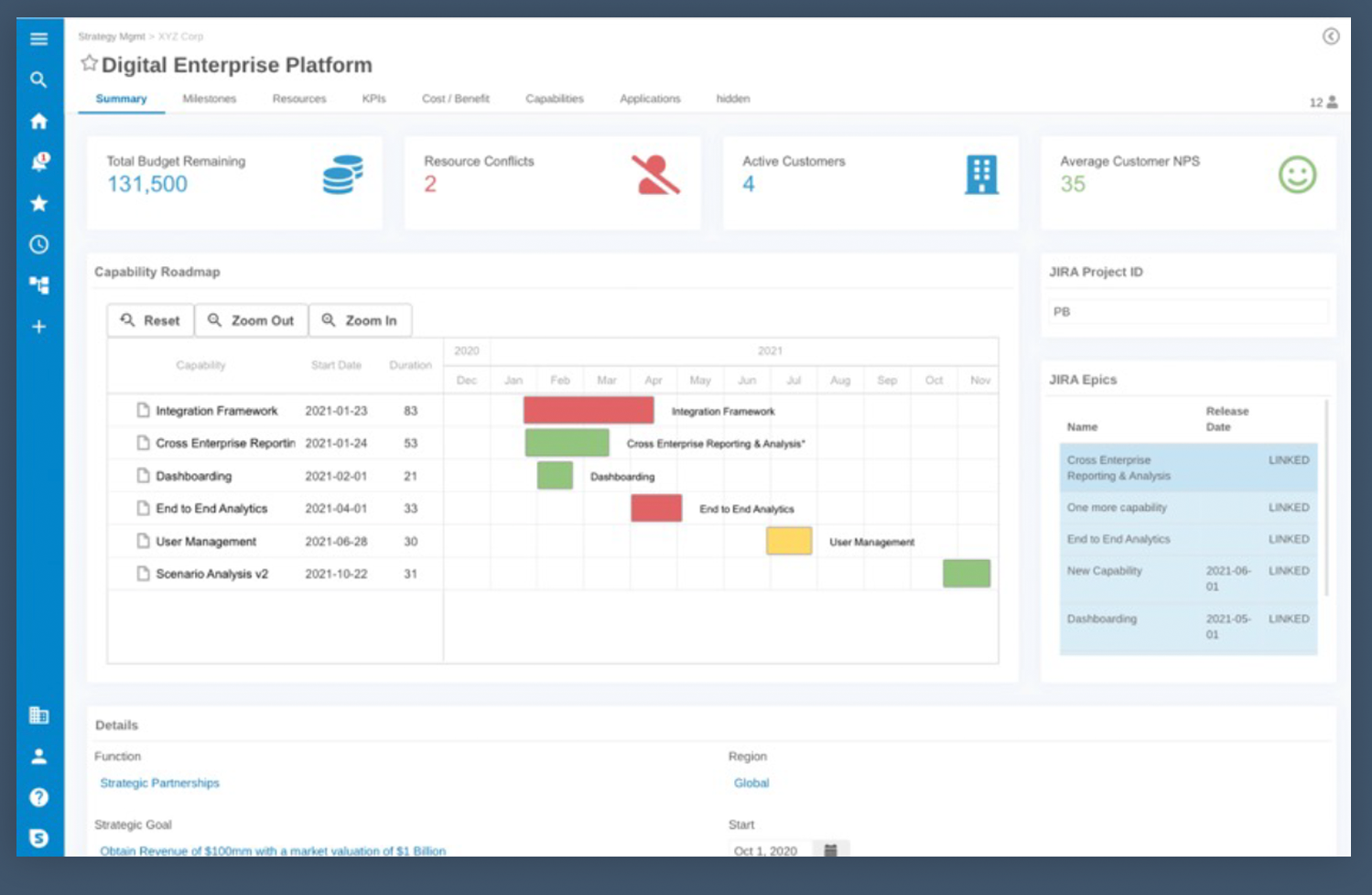Open recent history clock icon
This screenshot has width=1372, height=895.
[38, 244]
